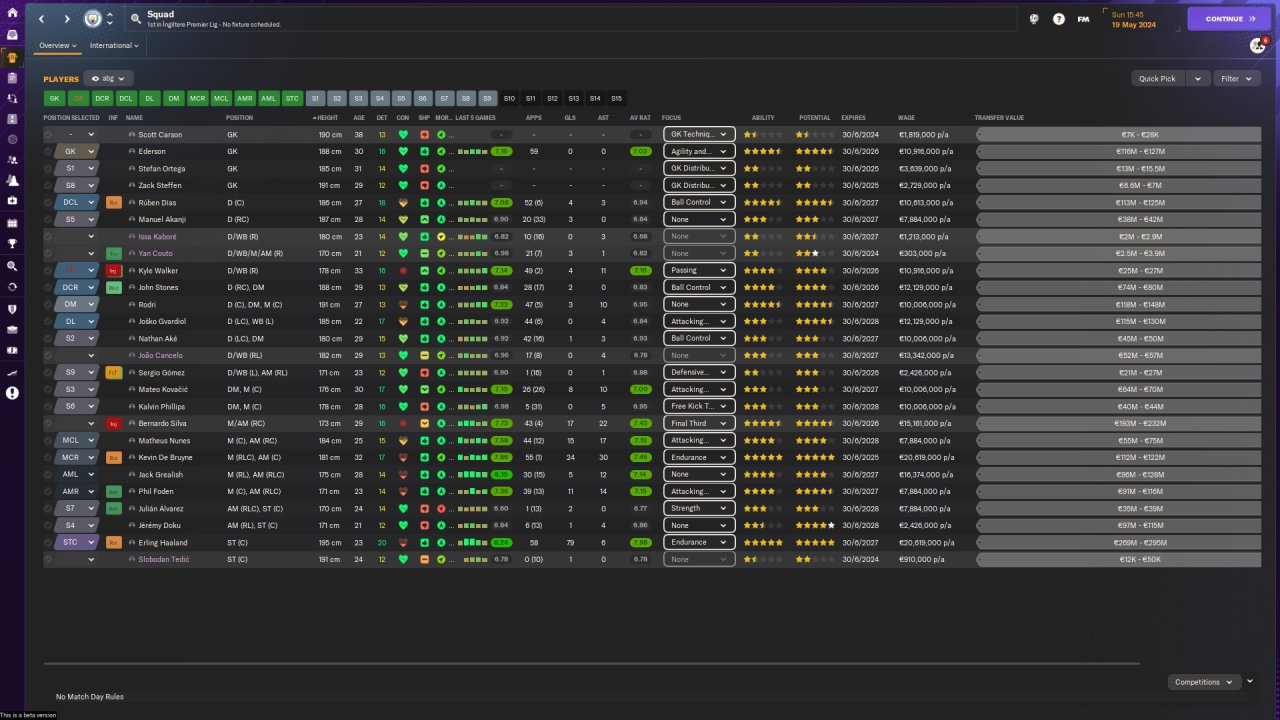Expand the Quick Pick arrow dropdown
The image size is (1280, 720).
(x=1198, y=78)
